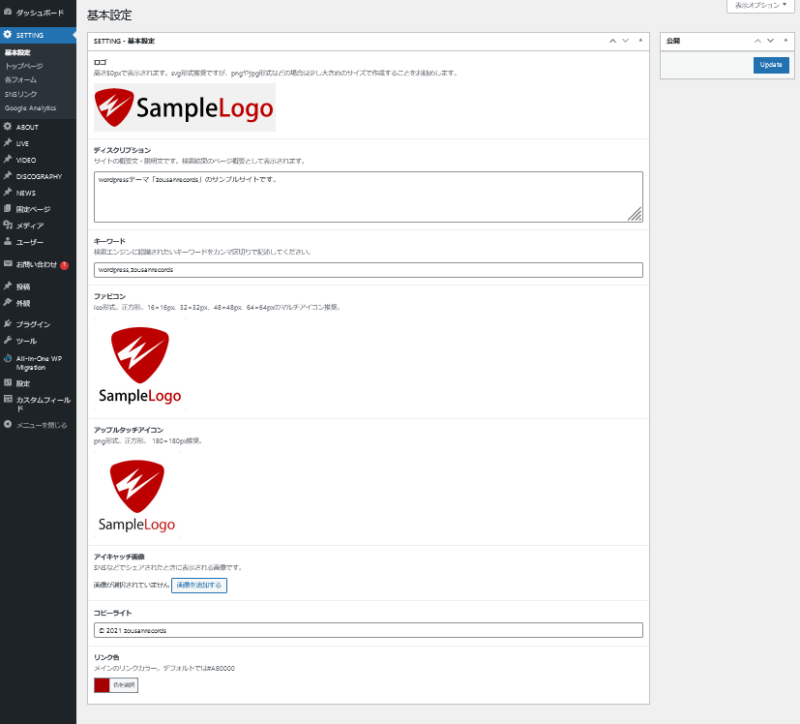Open お問い合わせ envelope icon in sidebar
The height and width of the screenshot is (724, 800).
click(x=8, y=265)
